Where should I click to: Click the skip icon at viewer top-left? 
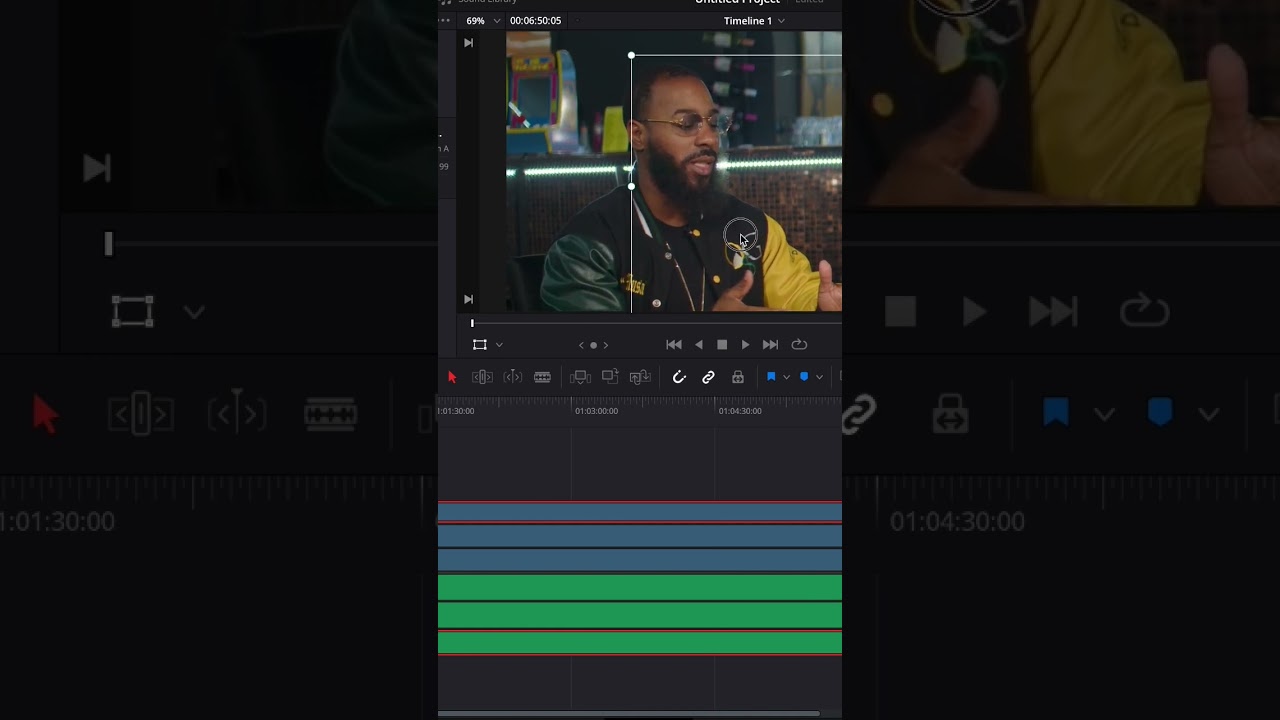tap(468, 43)
